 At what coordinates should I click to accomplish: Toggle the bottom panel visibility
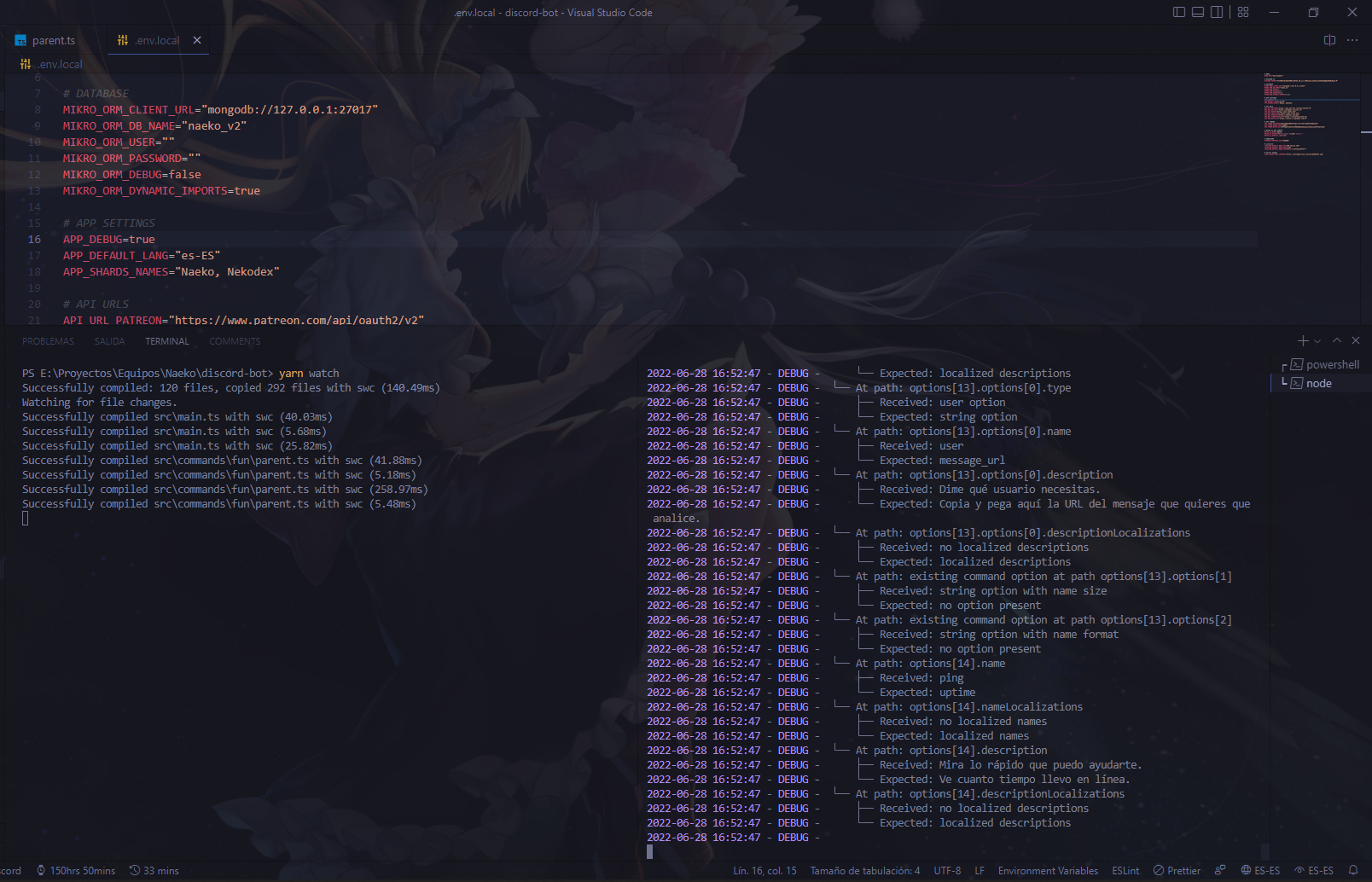(1197, 12)
